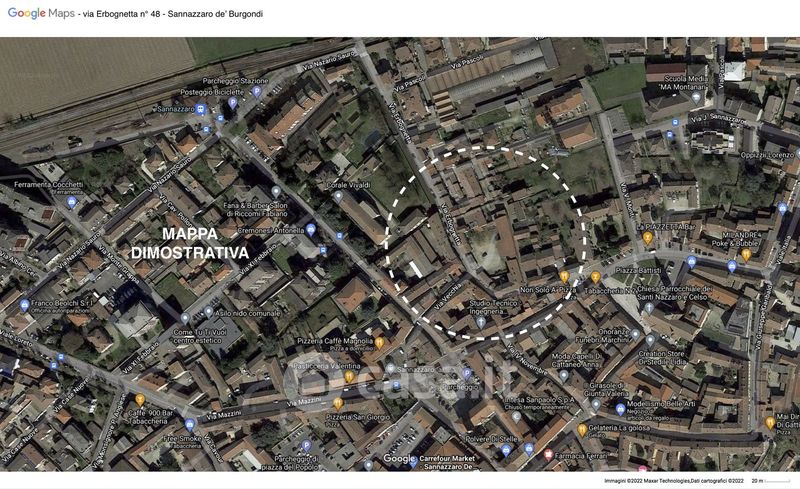The width and height of the screenshot is (800, 489).
Task: Select the Parcheggio Stazione parking pin
Action: [256, 91]
